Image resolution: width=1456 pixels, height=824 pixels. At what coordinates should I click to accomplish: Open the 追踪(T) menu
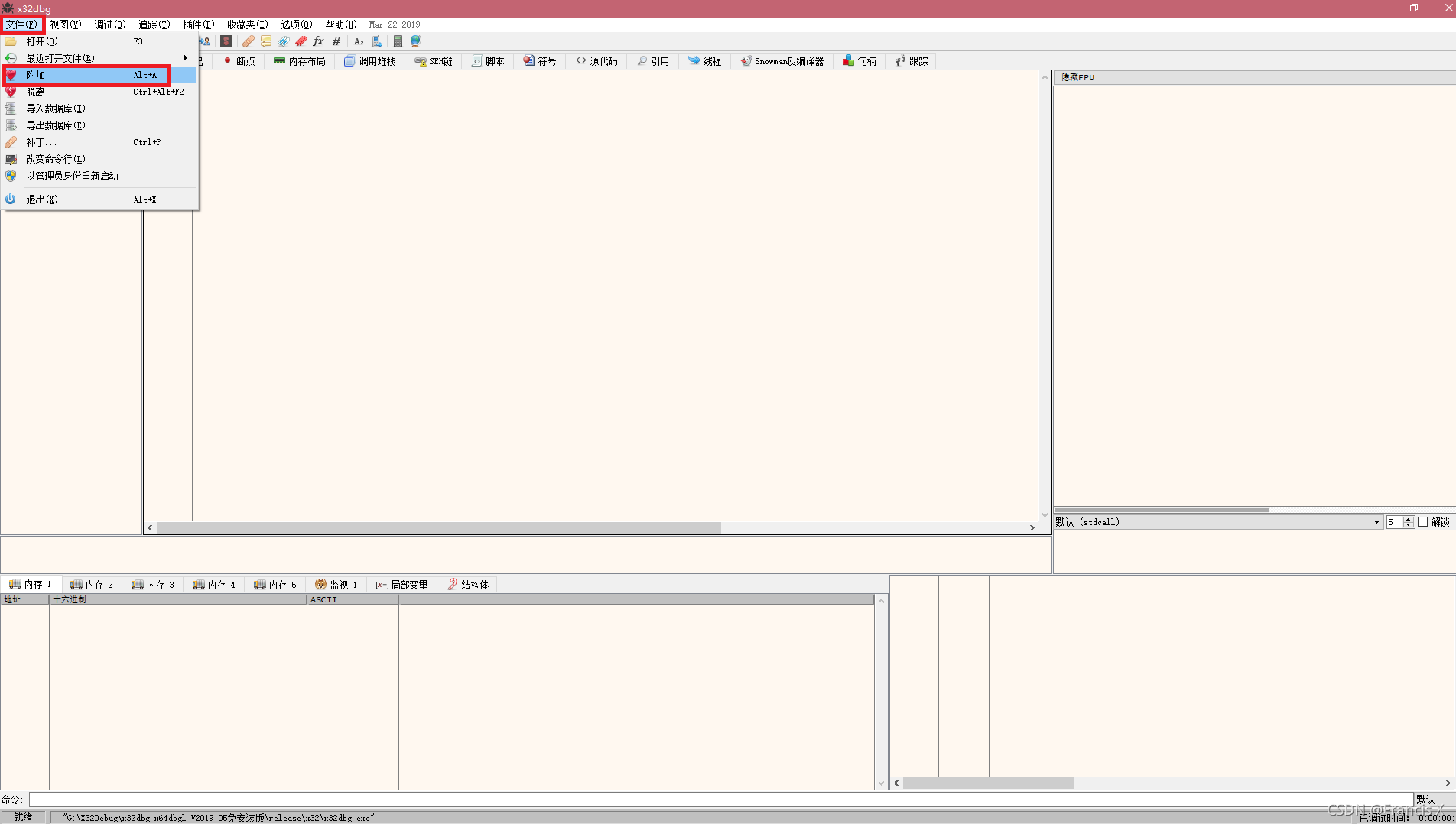[154, 24]
